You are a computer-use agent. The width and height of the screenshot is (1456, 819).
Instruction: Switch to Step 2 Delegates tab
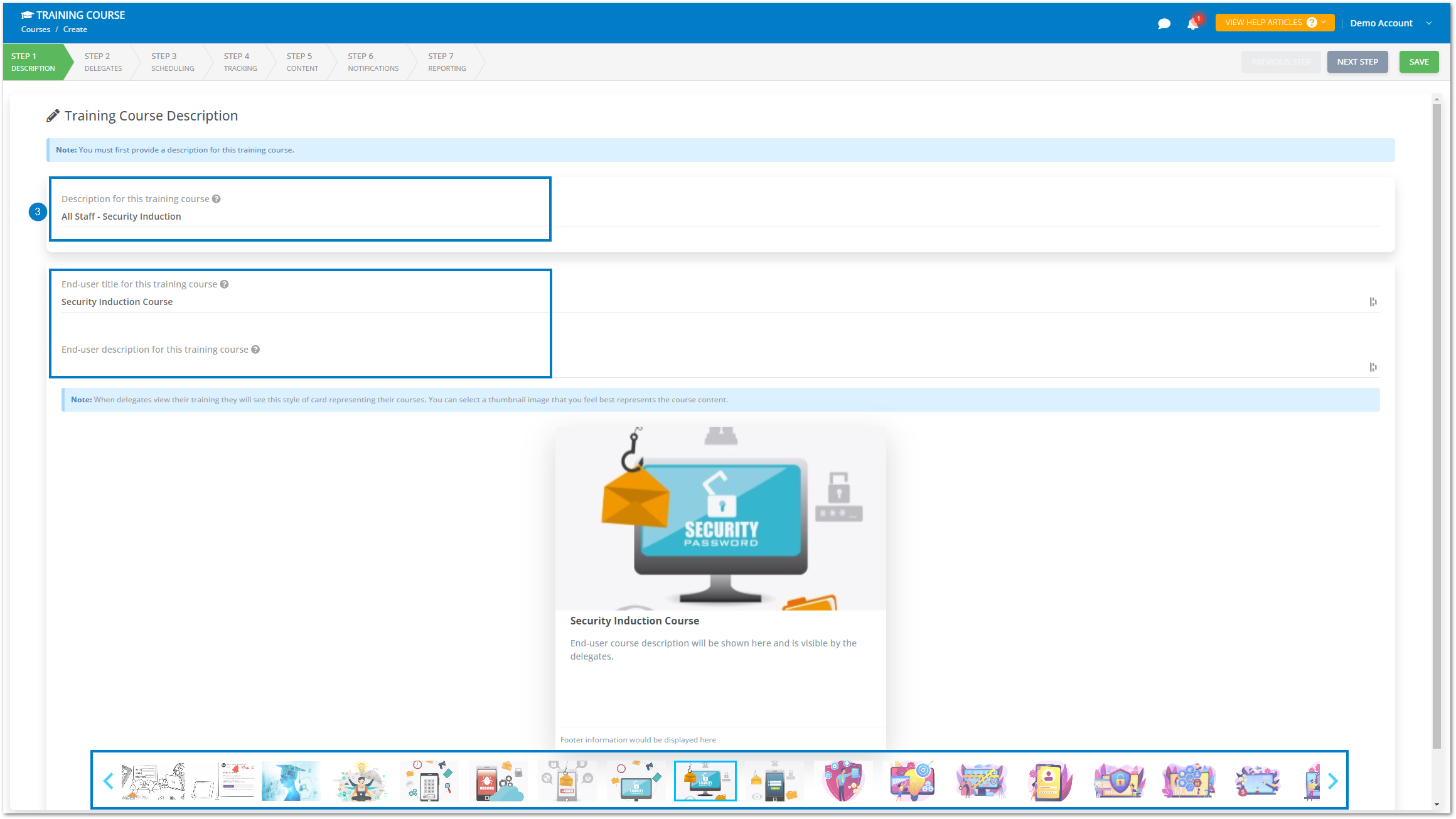tap(103, 62)
